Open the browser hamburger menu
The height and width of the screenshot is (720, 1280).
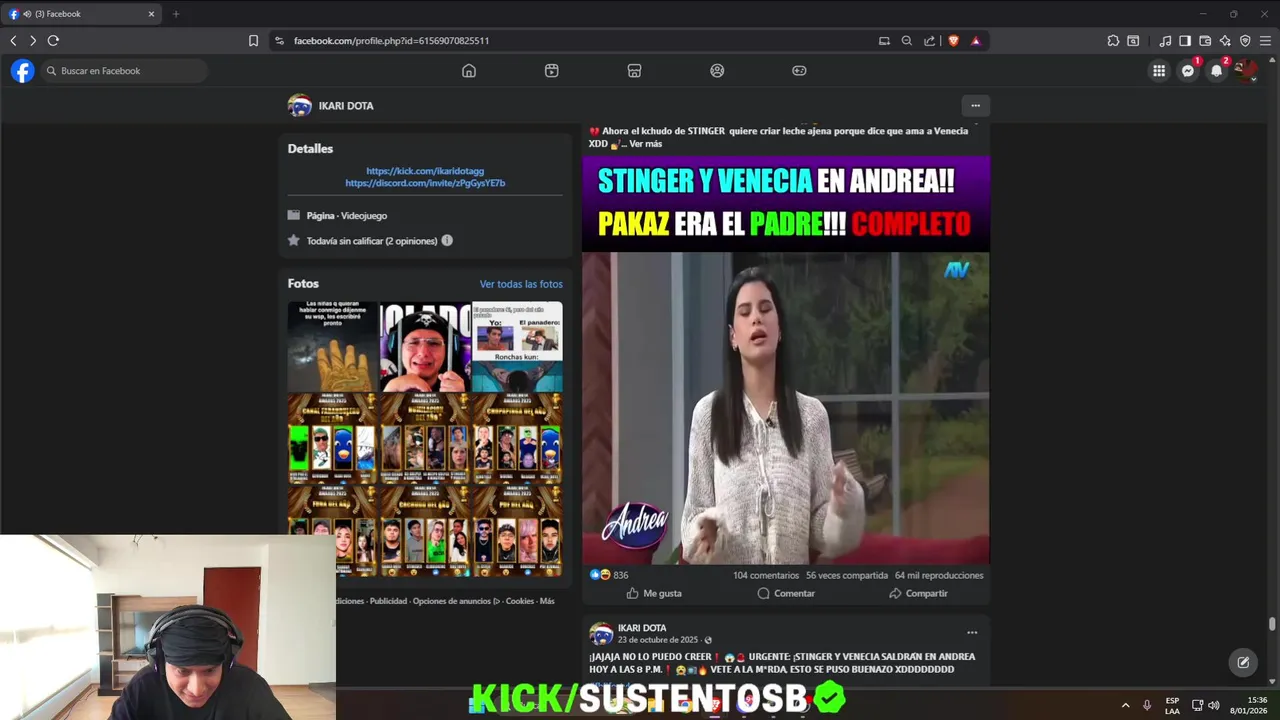point(1265,41)
